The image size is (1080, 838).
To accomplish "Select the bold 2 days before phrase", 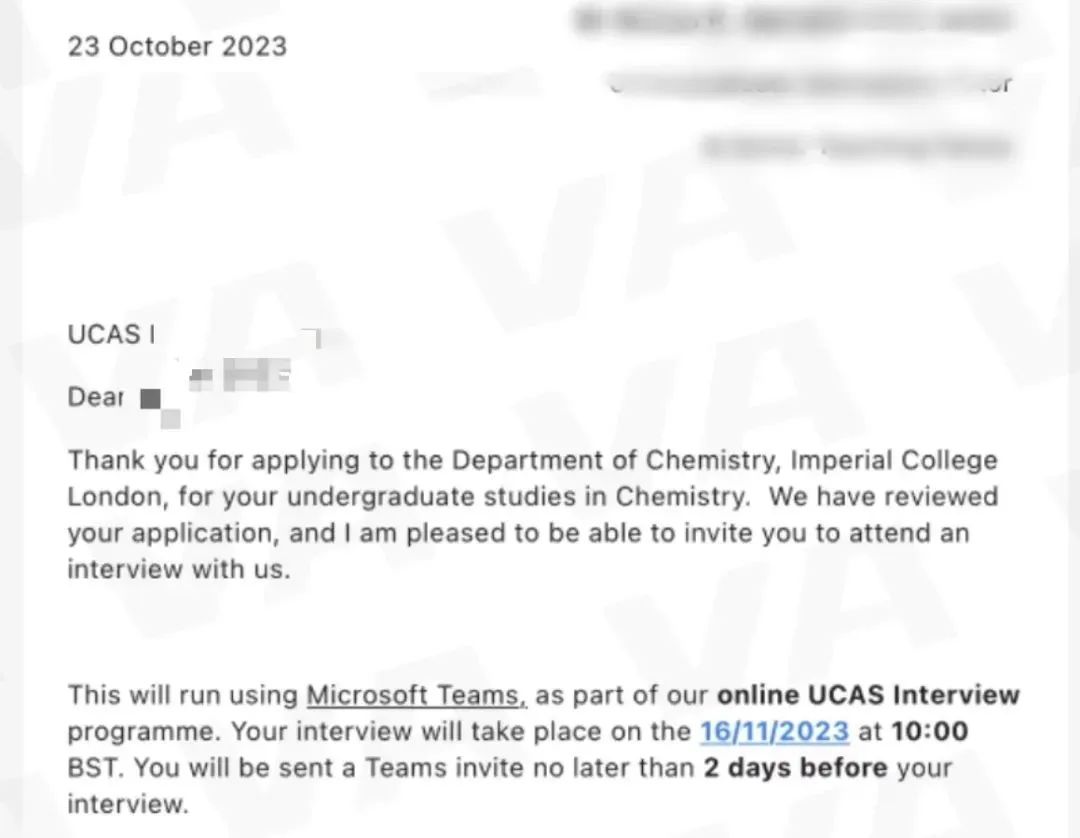I will 796,767.
